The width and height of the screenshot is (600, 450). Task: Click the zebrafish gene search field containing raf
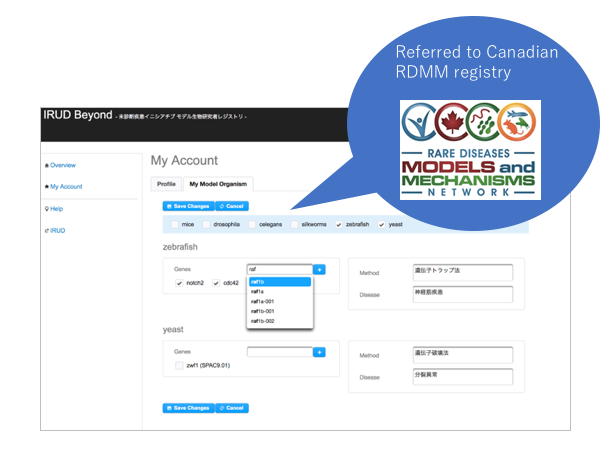280,269
